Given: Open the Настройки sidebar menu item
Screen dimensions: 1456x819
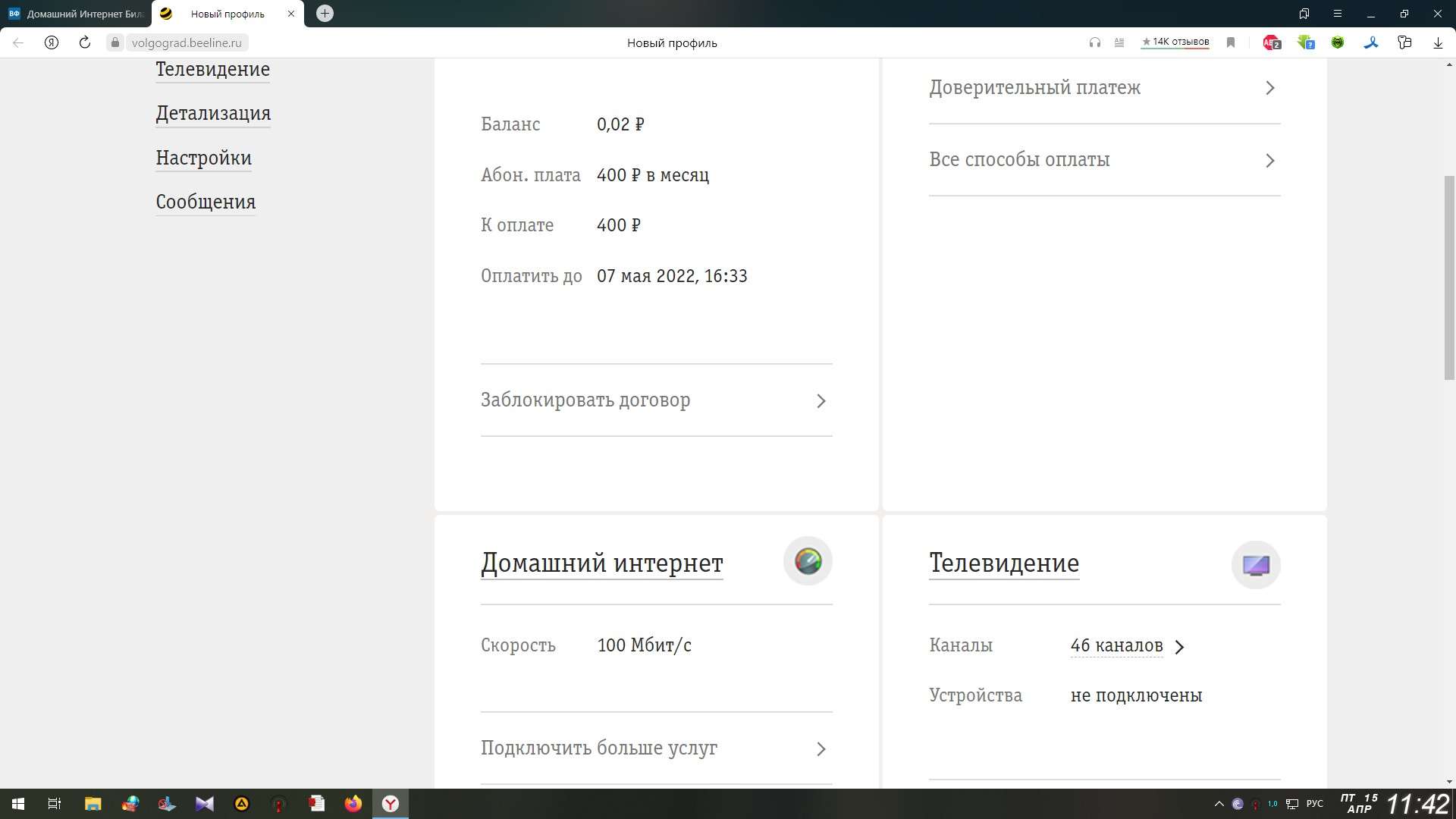Looking at the screenshot, I should tap(203, 158).
